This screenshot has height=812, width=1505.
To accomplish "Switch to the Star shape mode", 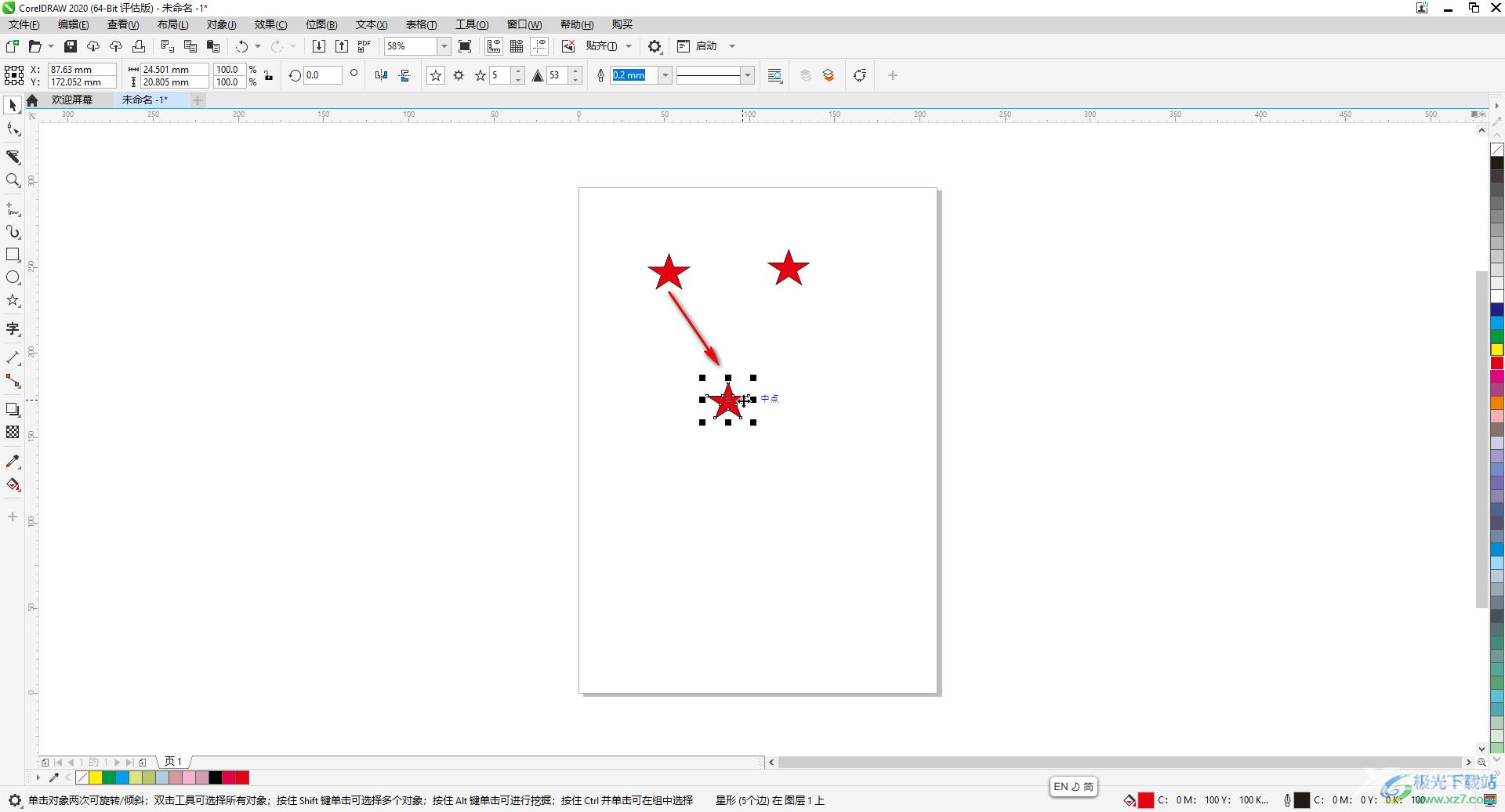I will coord(436,75).
